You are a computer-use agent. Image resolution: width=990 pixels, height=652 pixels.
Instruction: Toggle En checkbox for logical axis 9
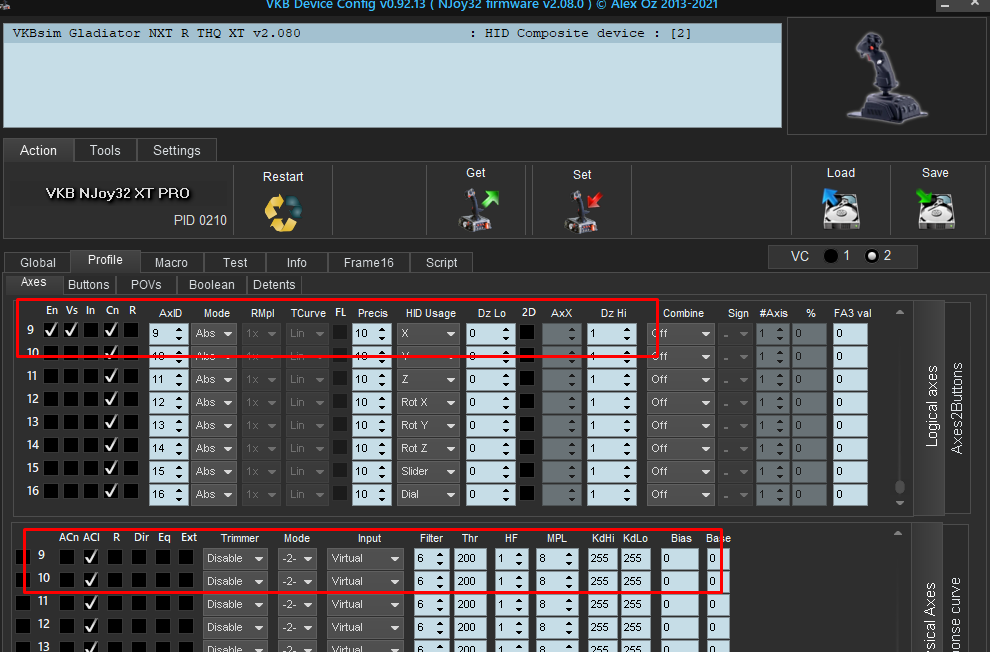coord(51,330)
